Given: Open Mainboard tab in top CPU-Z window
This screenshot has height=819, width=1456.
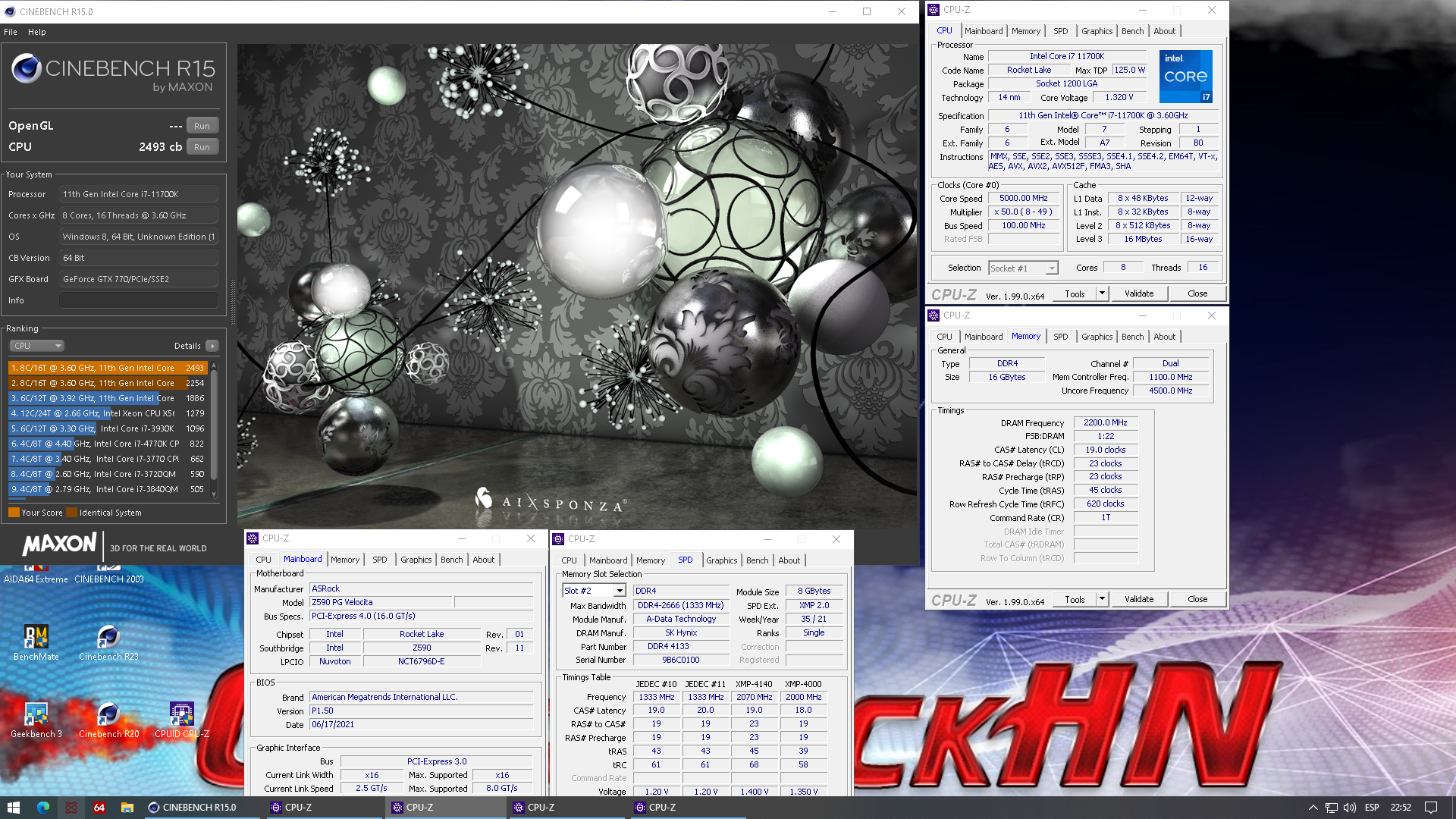Looking at the screenshot, I should pyautogui.click(x=984, y=31).
